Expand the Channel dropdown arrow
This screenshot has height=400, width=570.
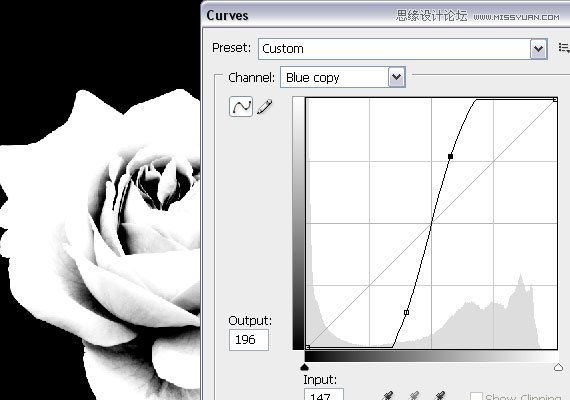(x=397, y=77)
